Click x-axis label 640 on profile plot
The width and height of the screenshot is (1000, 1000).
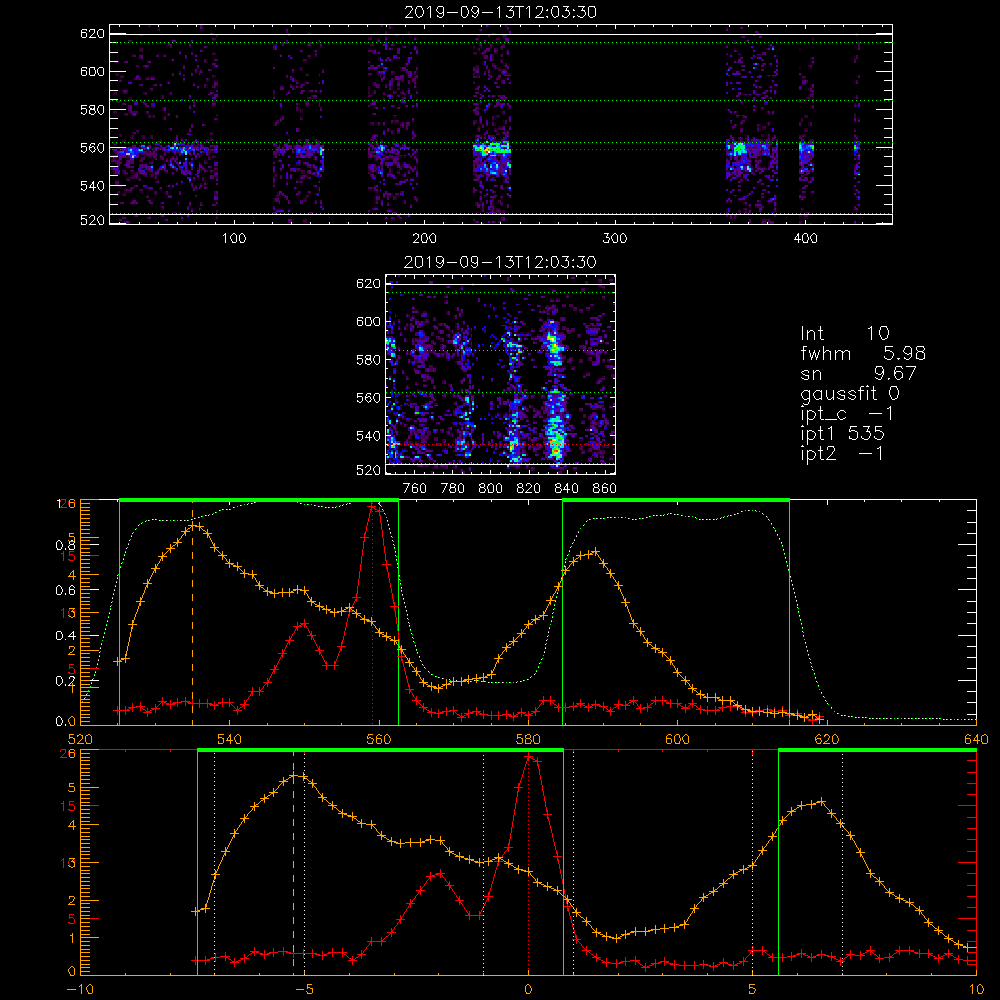pyautogui.click(x=976, y=739)
